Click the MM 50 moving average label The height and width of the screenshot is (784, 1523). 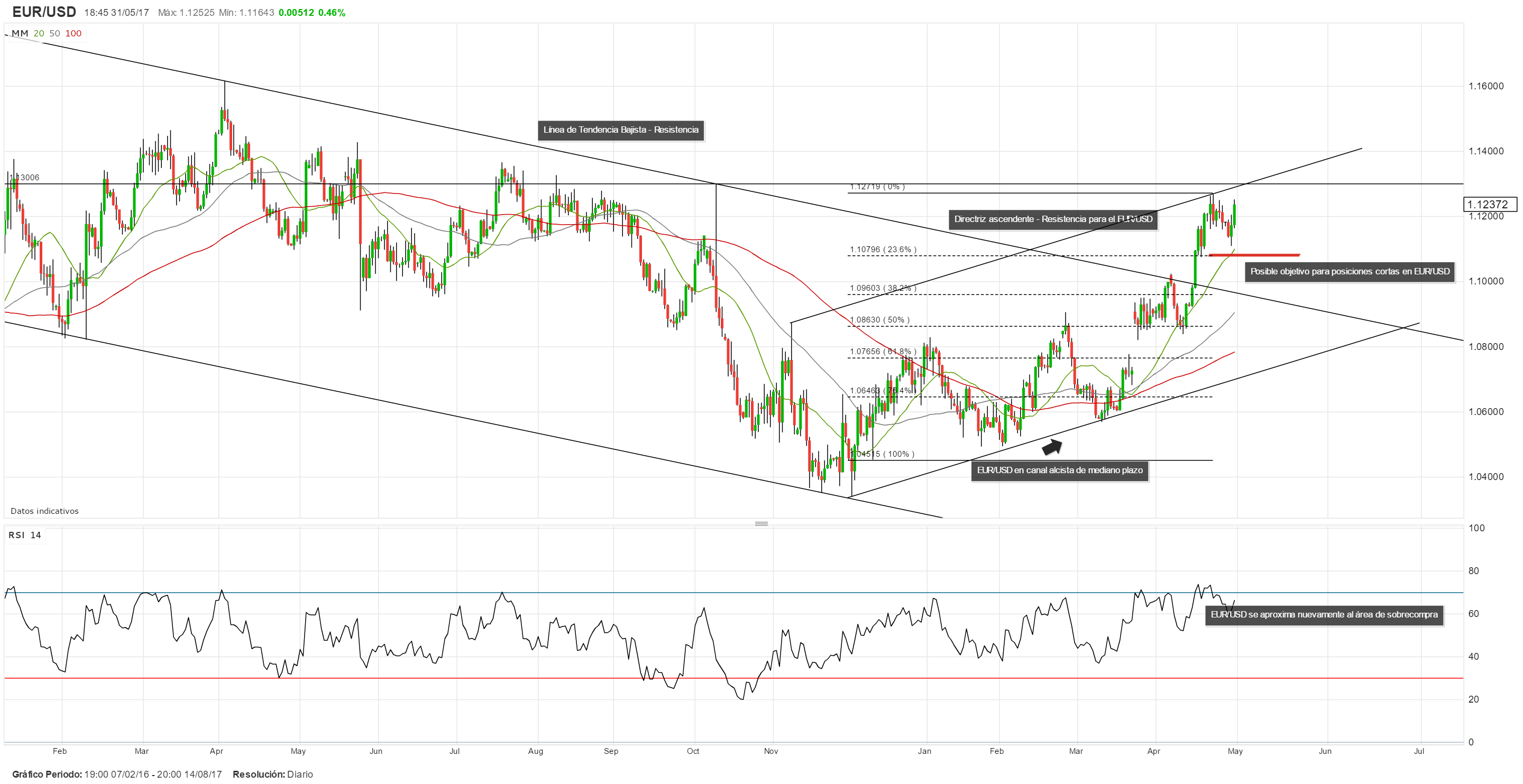54,33
